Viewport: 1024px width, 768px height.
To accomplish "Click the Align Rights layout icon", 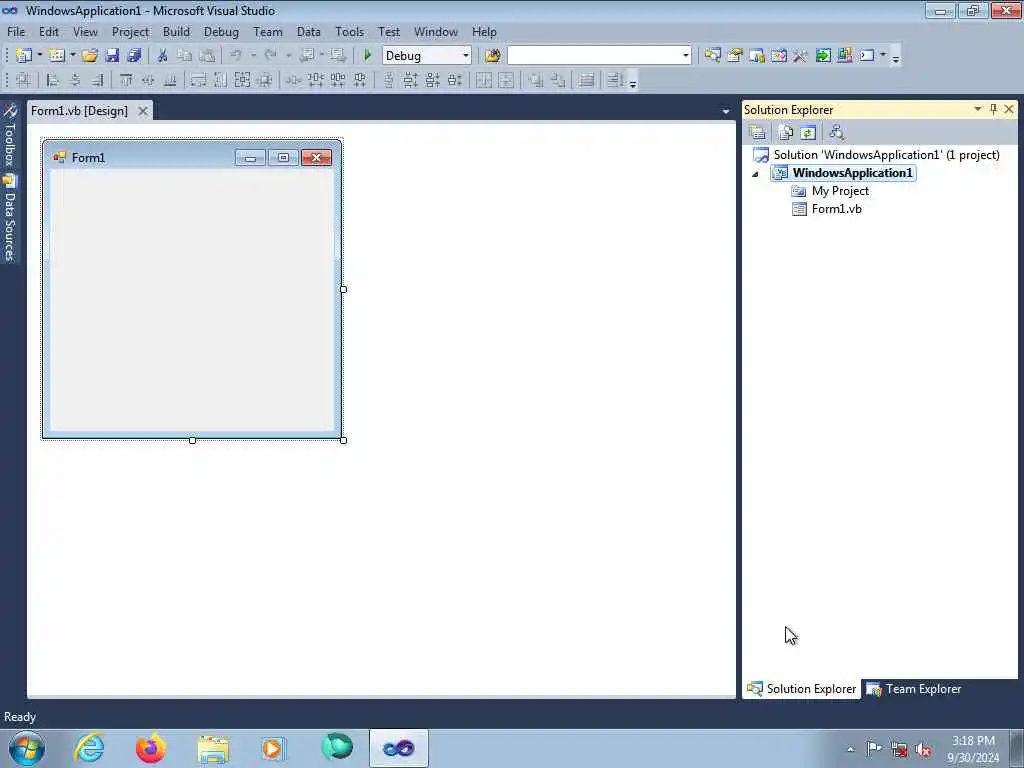I will tap(97, 80).
